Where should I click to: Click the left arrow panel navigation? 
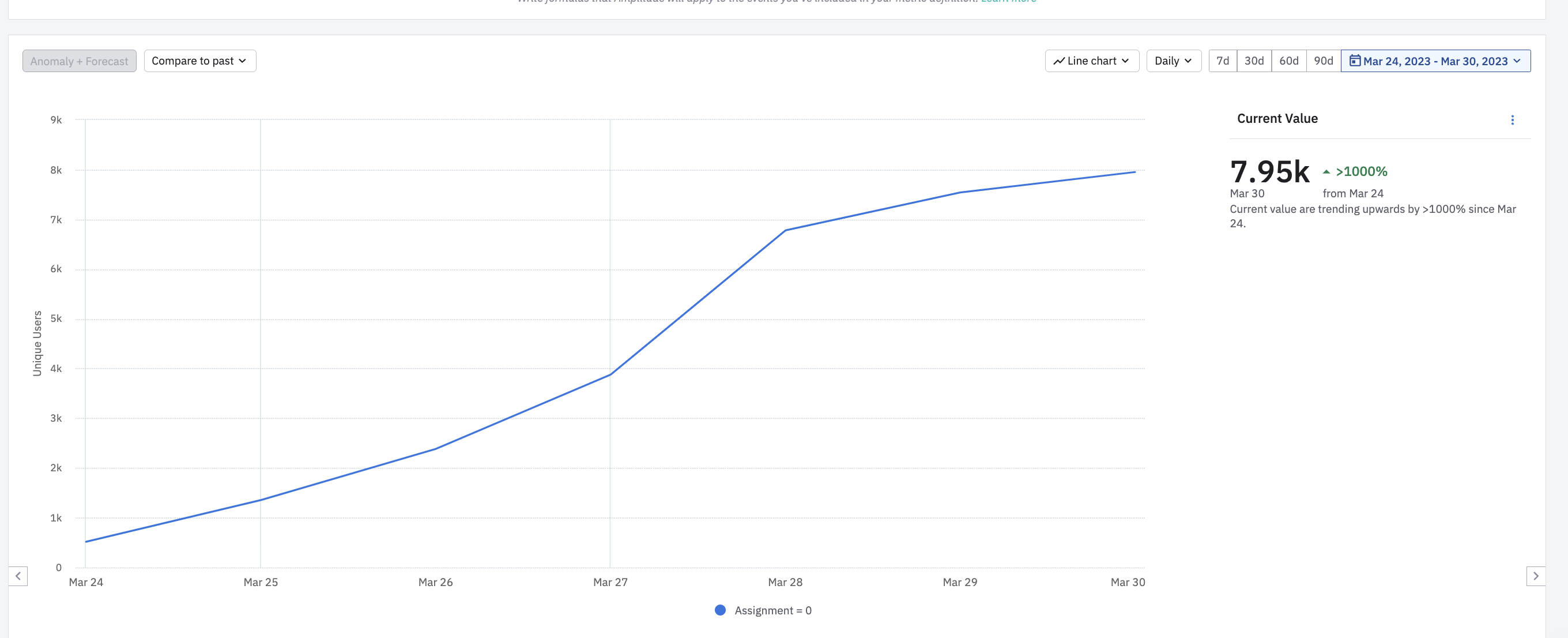[18, 576]
